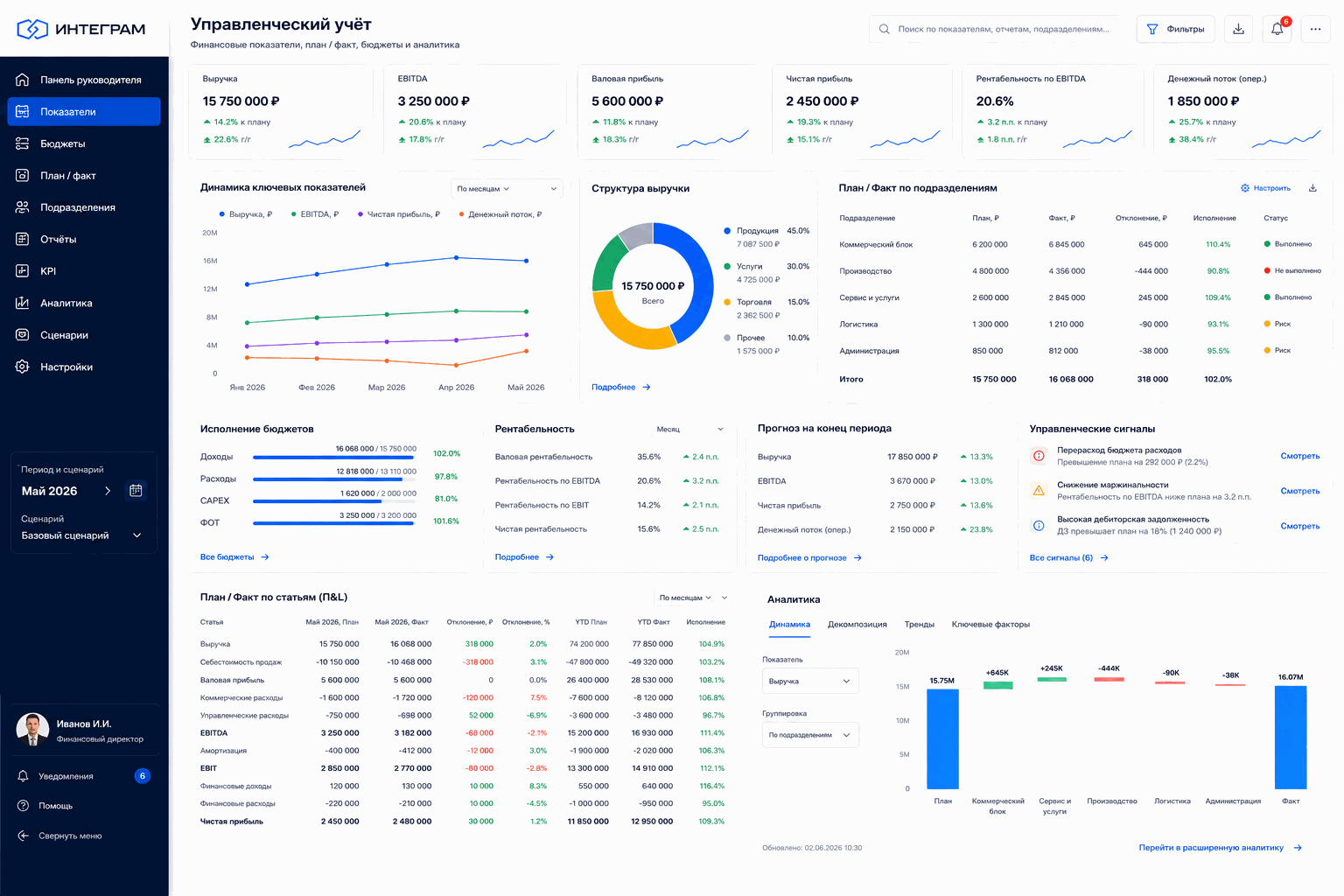
Task: Open Подробнее link under revenue structure
Action: tap(621, 387)
